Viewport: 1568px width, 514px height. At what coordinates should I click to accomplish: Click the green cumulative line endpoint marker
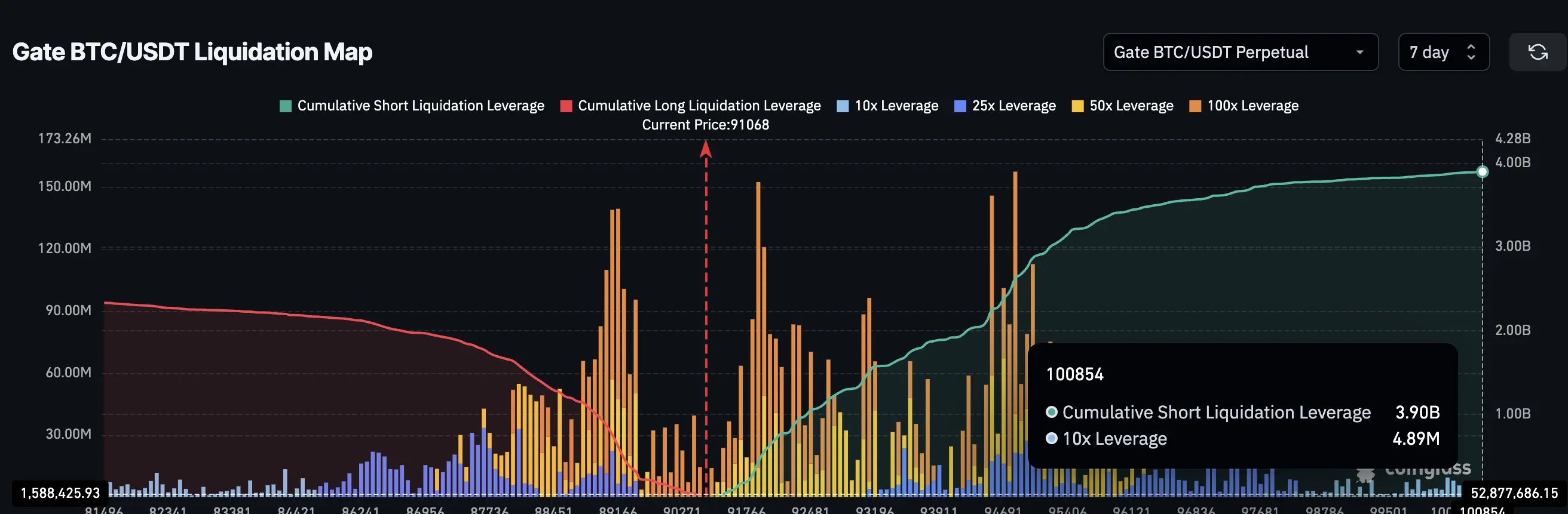click(1482, 172)
